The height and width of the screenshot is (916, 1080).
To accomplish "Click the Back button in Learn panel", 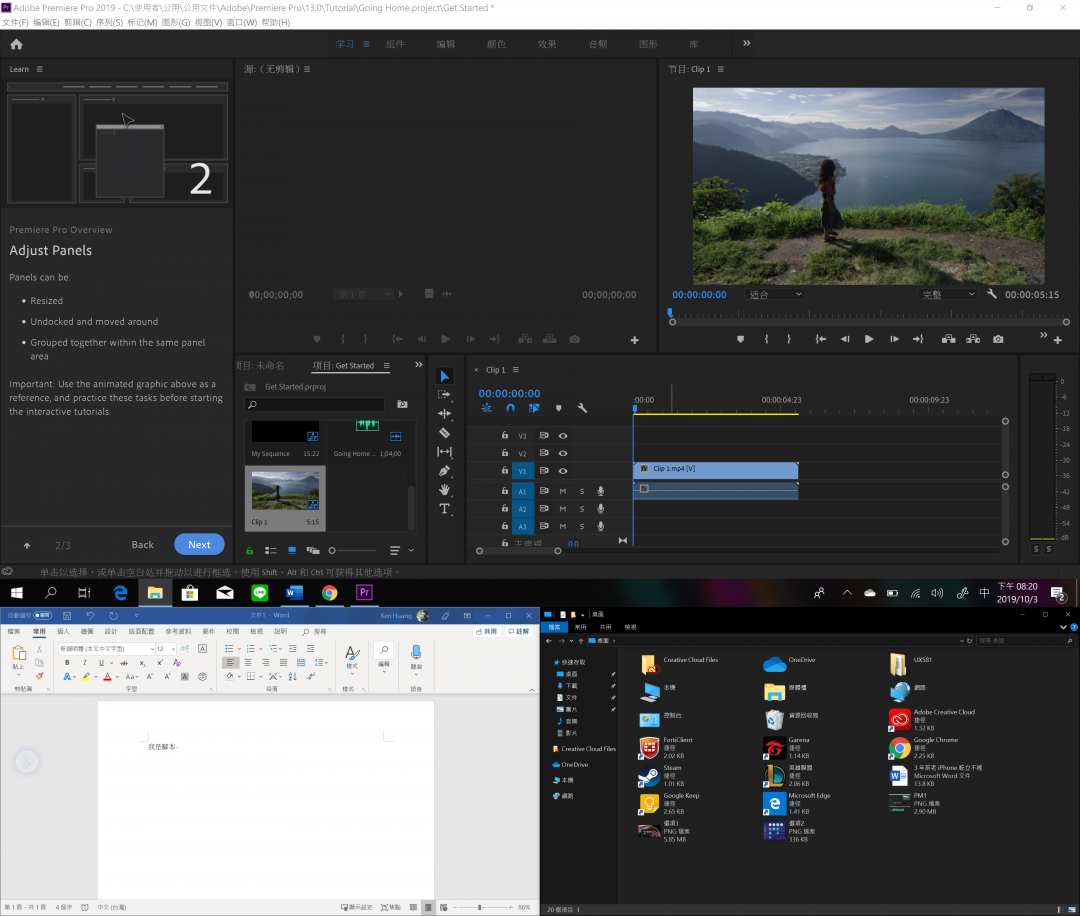I will click(x=143, y=545).
